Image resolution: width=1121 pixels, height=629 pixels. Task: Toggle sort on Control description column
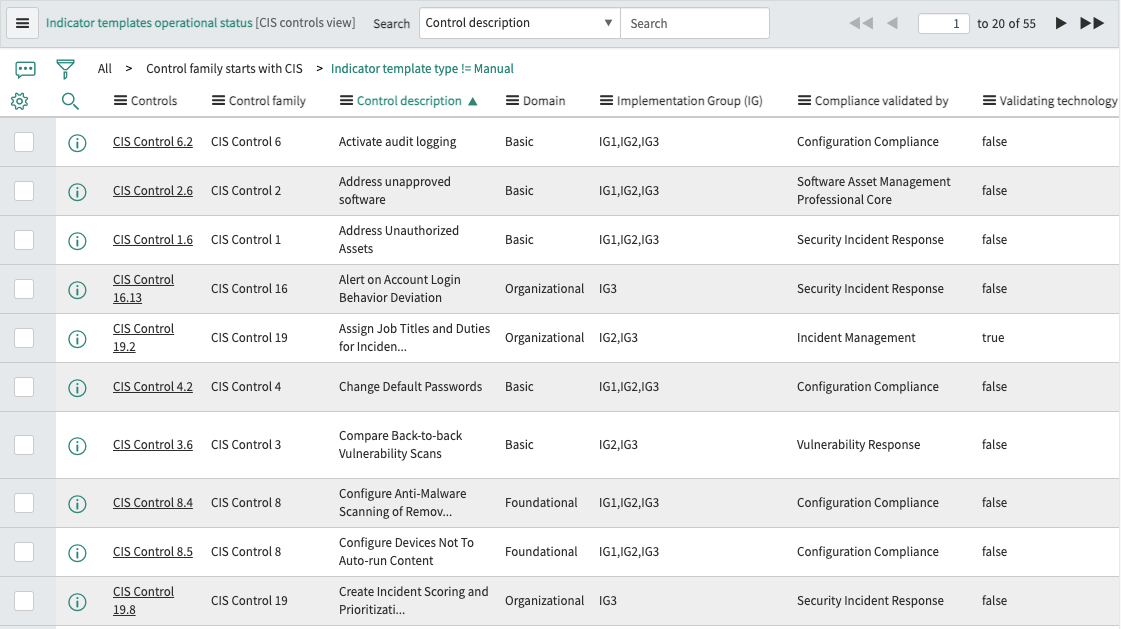(x=409, y=101)
